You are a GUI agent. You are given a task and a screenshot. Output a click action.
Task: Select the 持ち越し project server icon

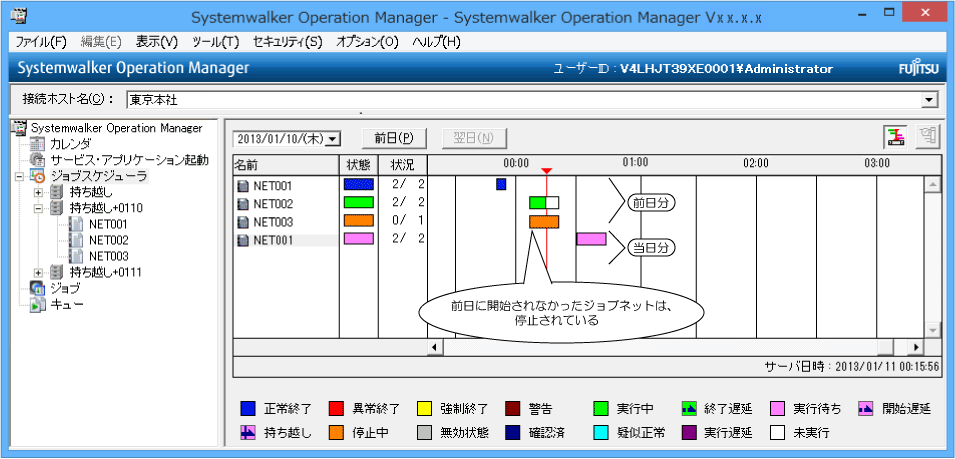coord(57,192)
